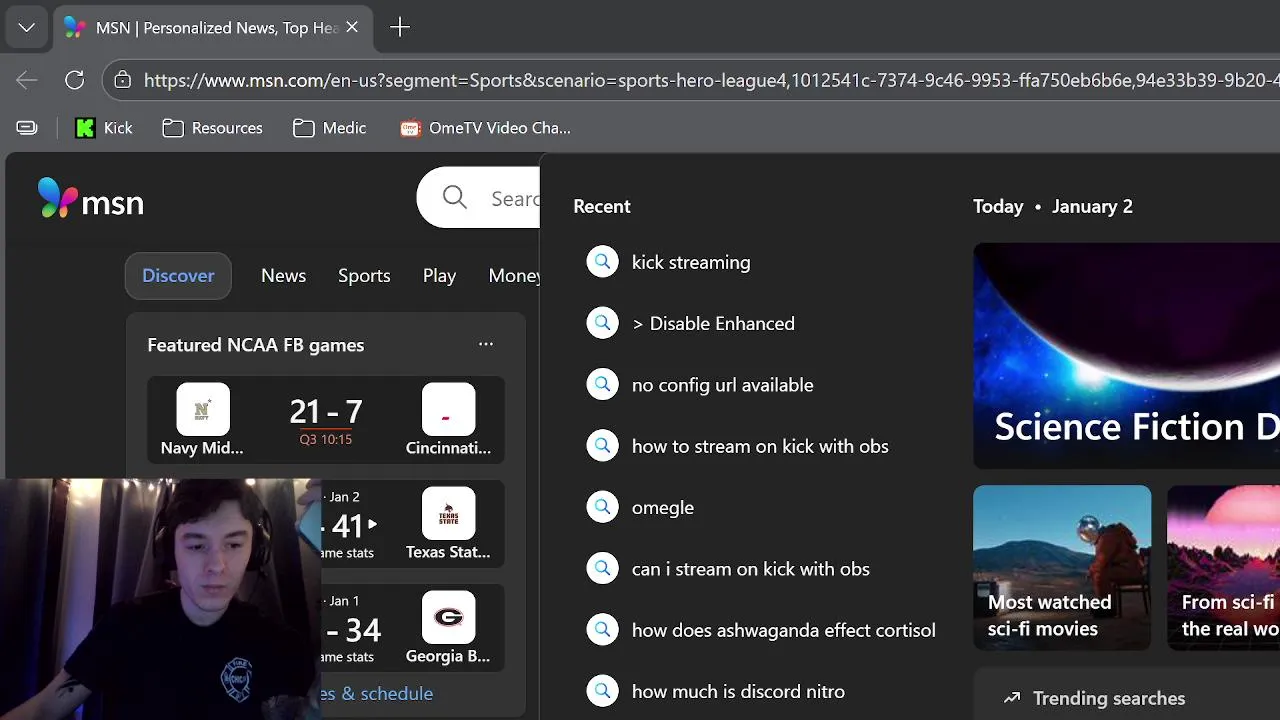Open a new browser tab
Screen dimensions: 1280x720
400,28
